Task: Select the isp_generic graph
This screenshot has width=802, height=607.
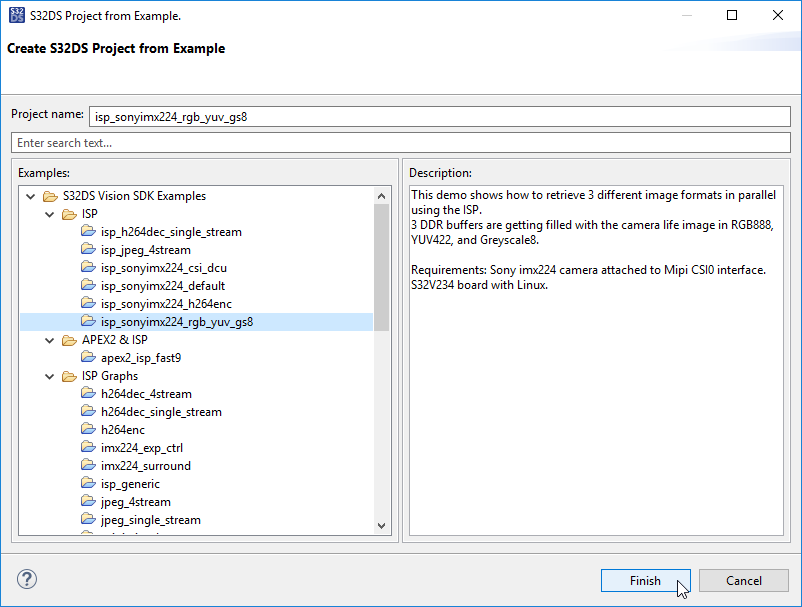Action: 130,484
